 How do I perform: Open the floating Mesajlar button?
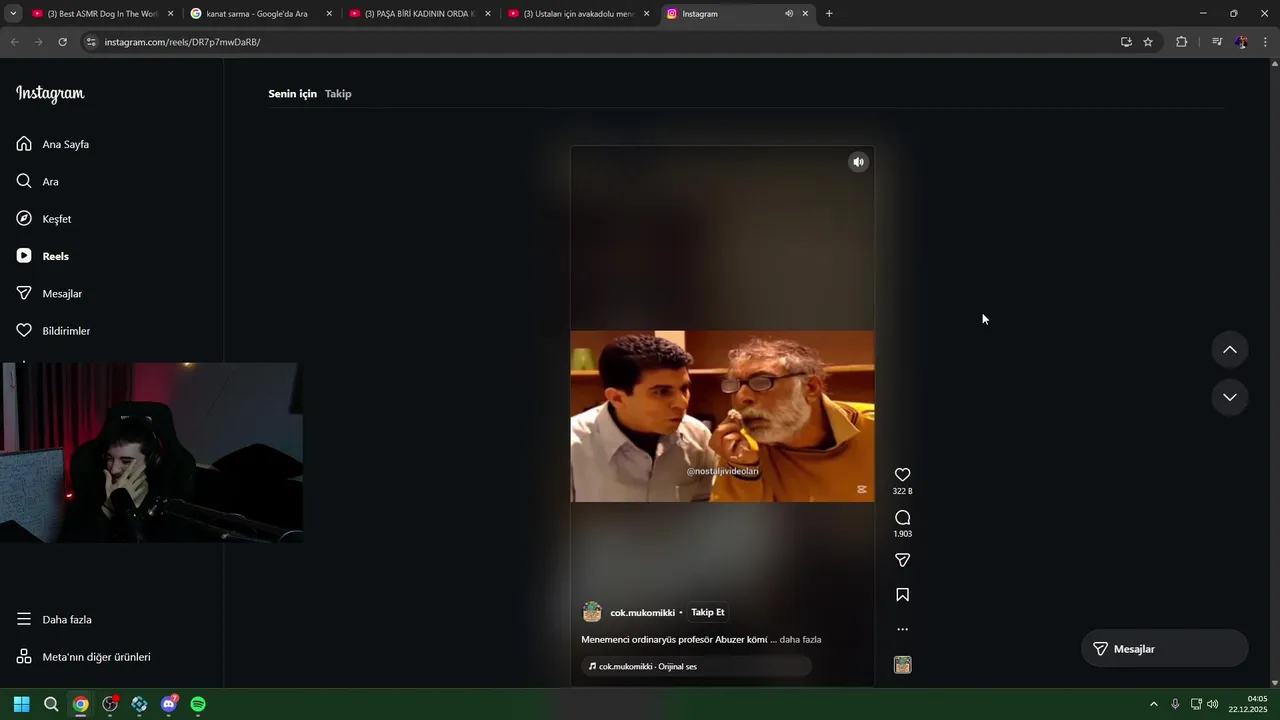[x=1165, y=649]
